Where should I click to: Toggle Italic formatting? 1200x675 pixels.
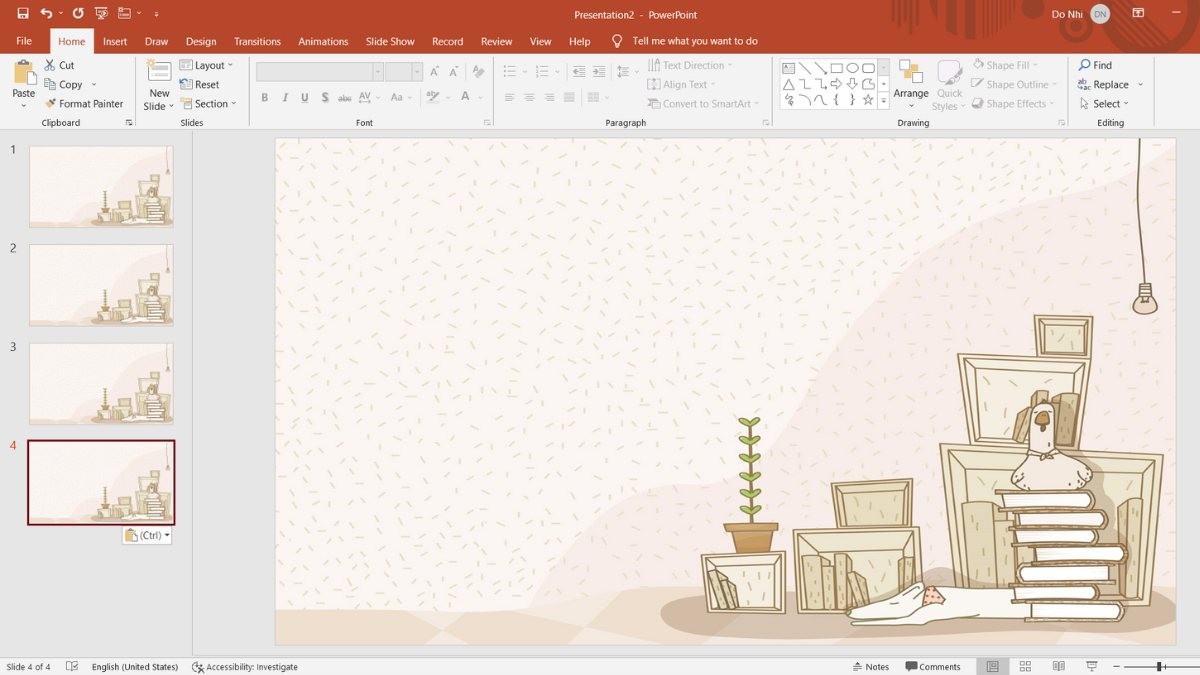coord(285,98)
